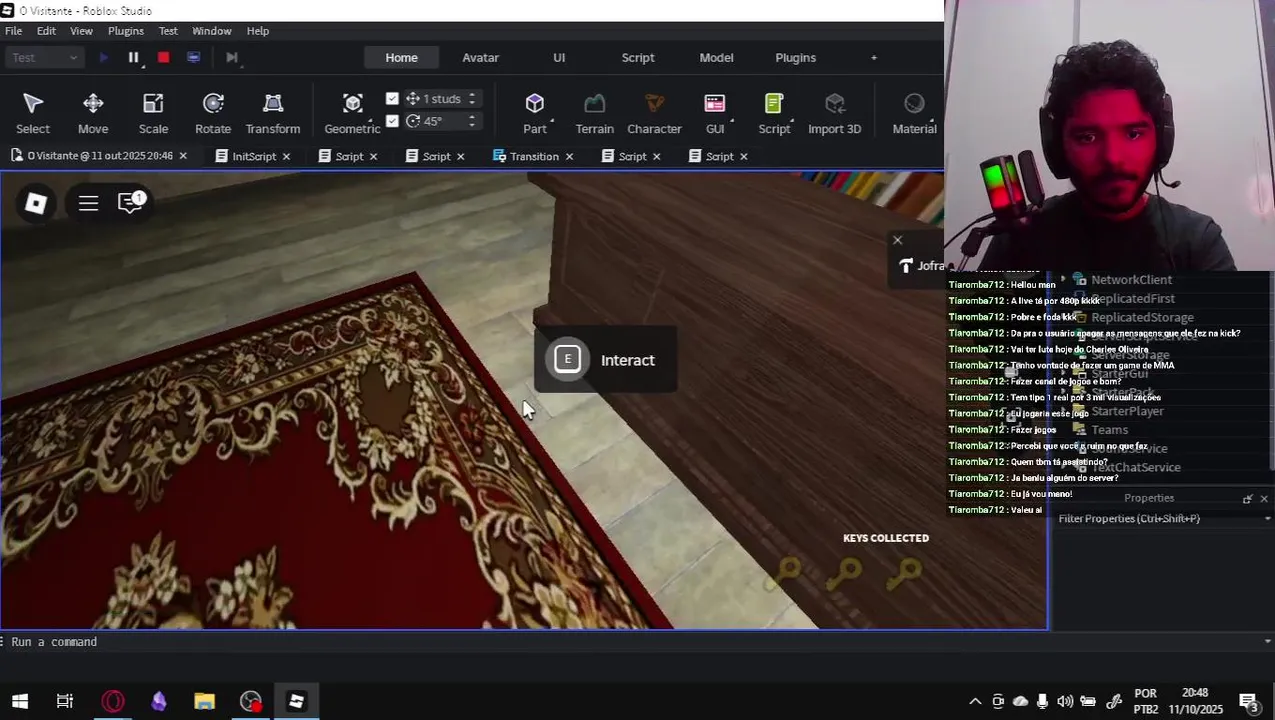Adjust the rotation angle stepper

(472, 121)
